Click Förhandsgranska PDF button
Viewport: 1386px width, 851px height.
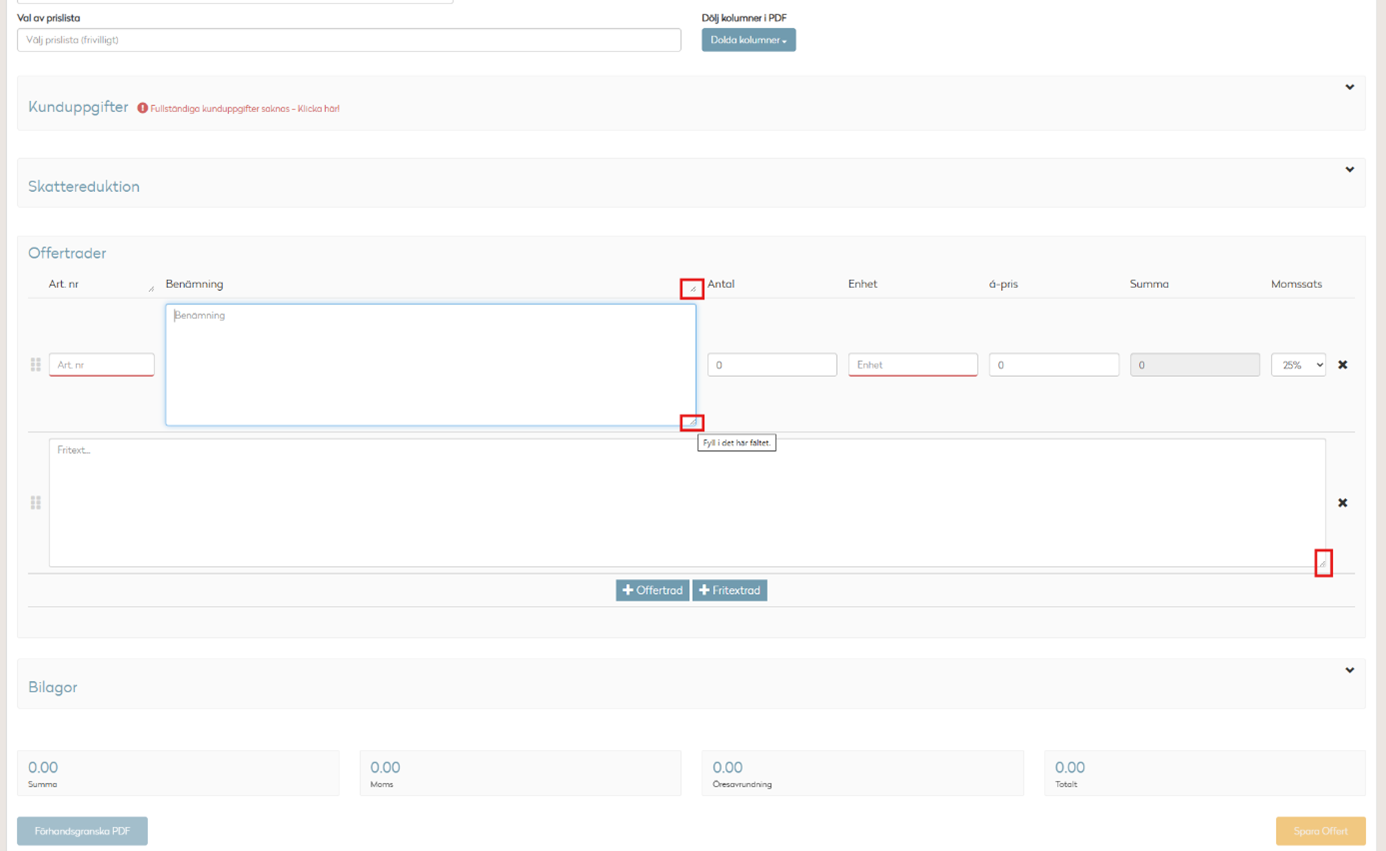coord(82,831)
